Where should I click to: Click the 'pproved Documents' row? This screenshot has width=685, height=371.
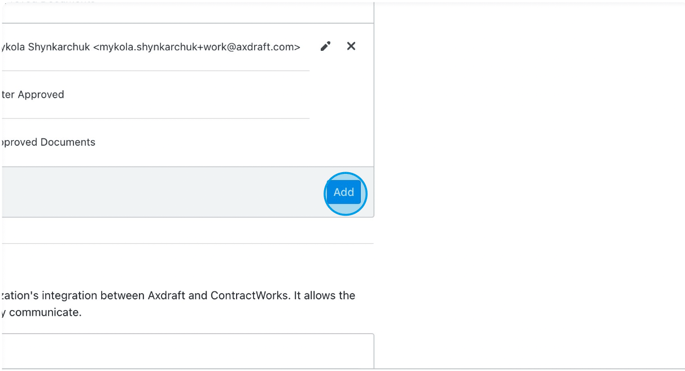click(x=155, y=142)
